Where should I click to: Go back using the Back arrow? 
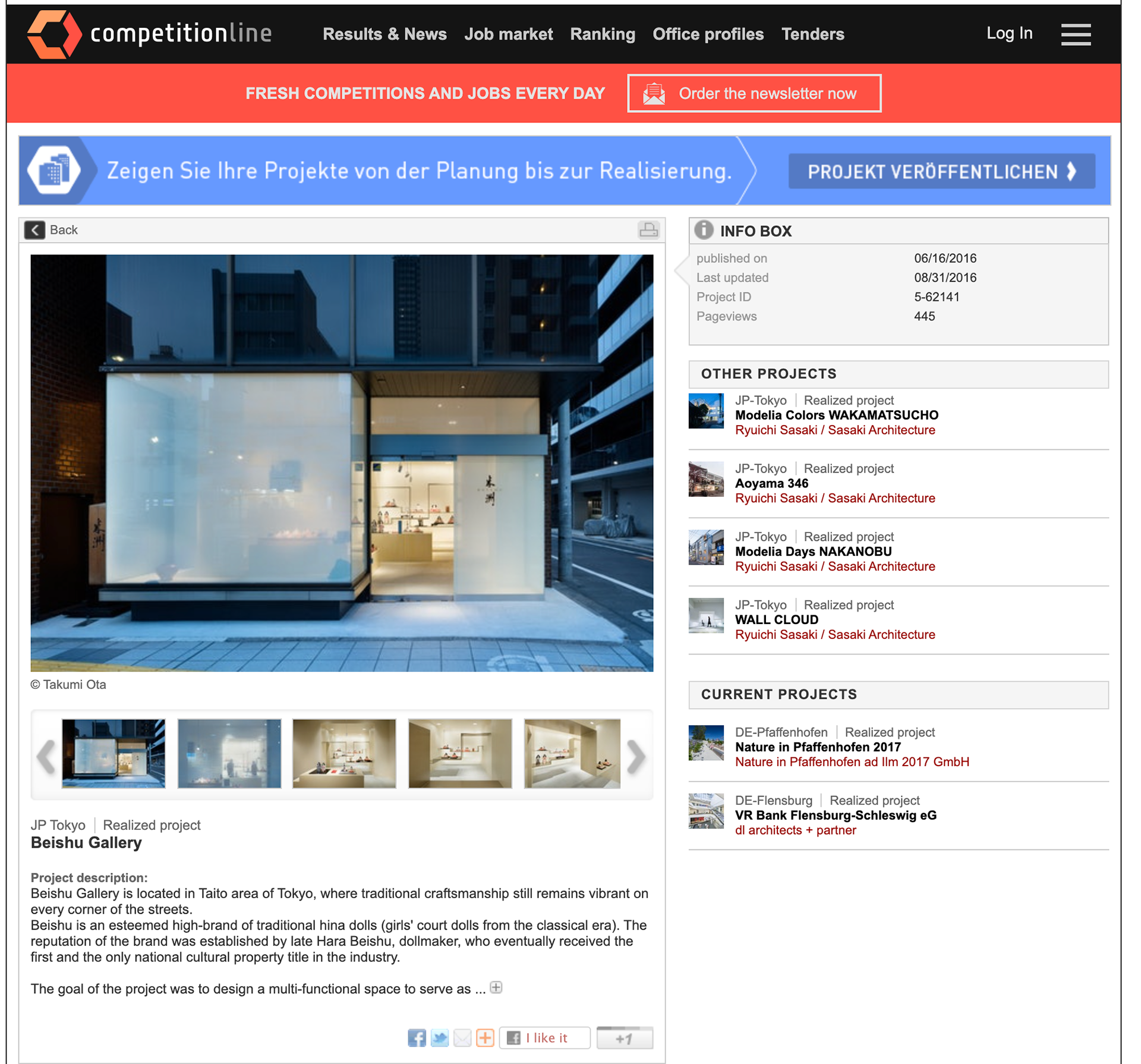click(x=35, y=230)
